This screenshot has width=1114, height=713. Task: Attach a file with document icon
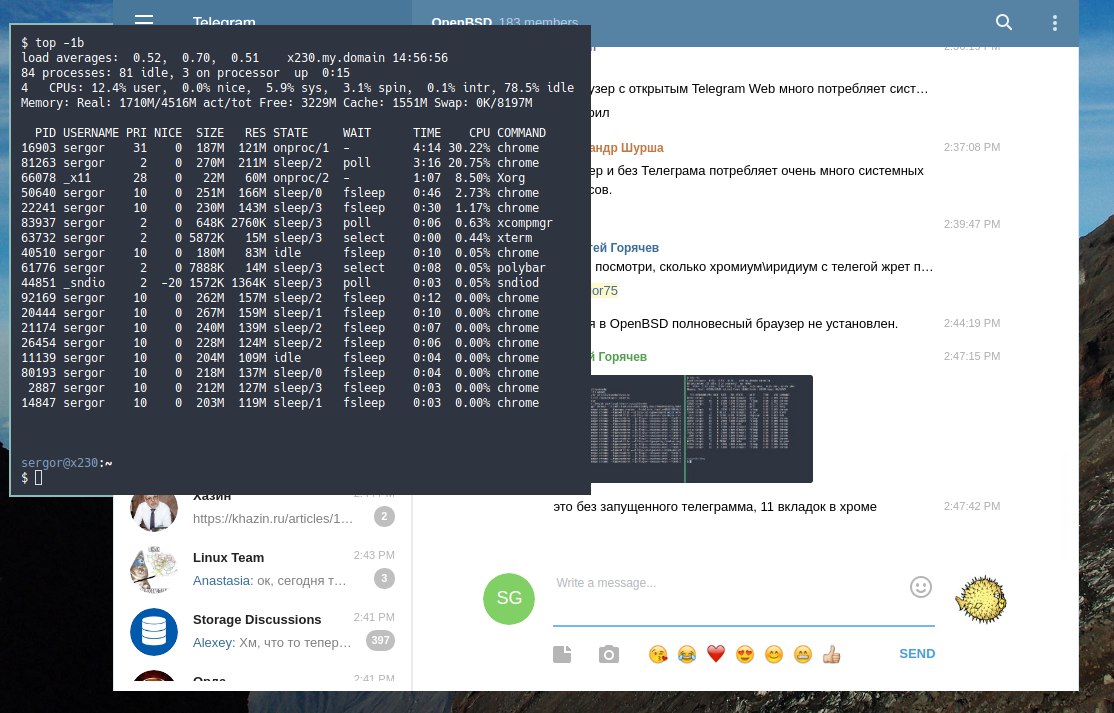(562, 654)
